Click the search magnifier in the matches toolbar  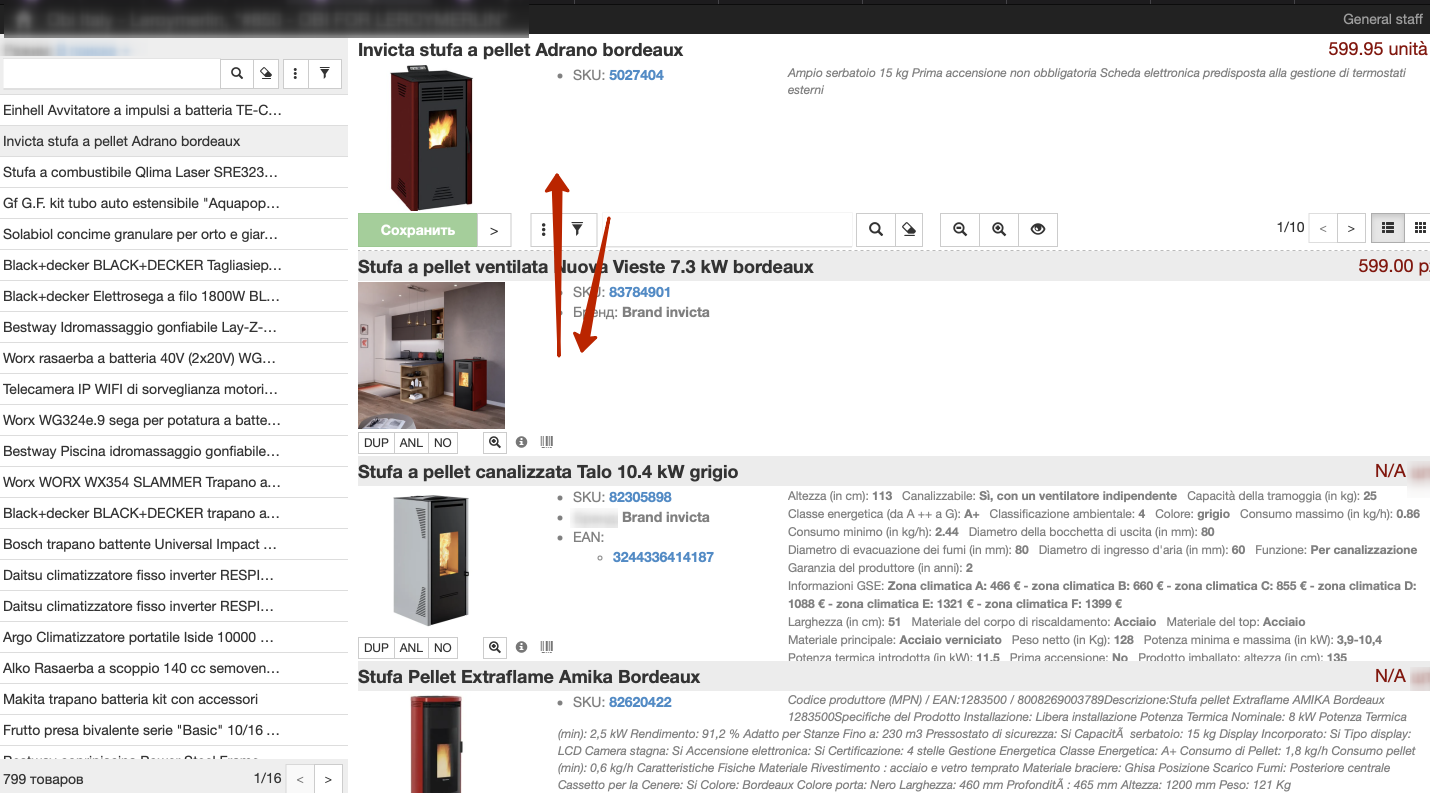pyautogui.click(x=876, y=229)
